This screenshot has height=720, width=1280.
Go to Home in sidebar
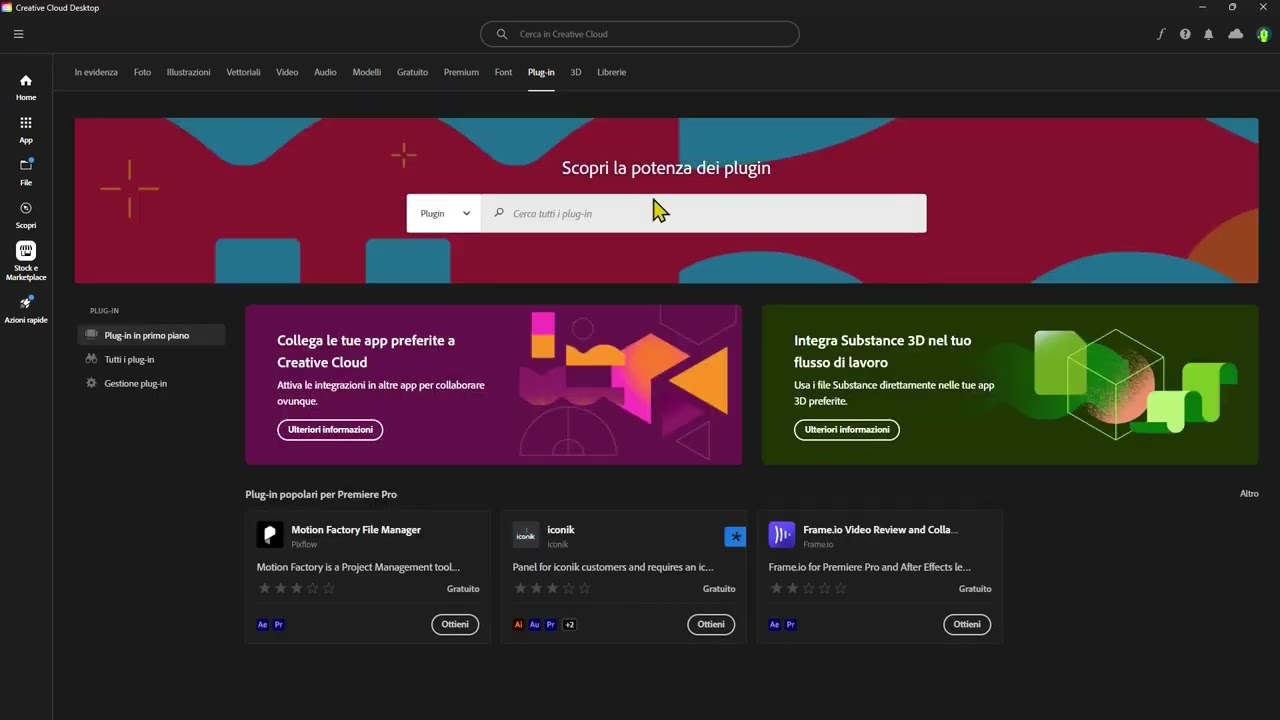click(26, 88)
